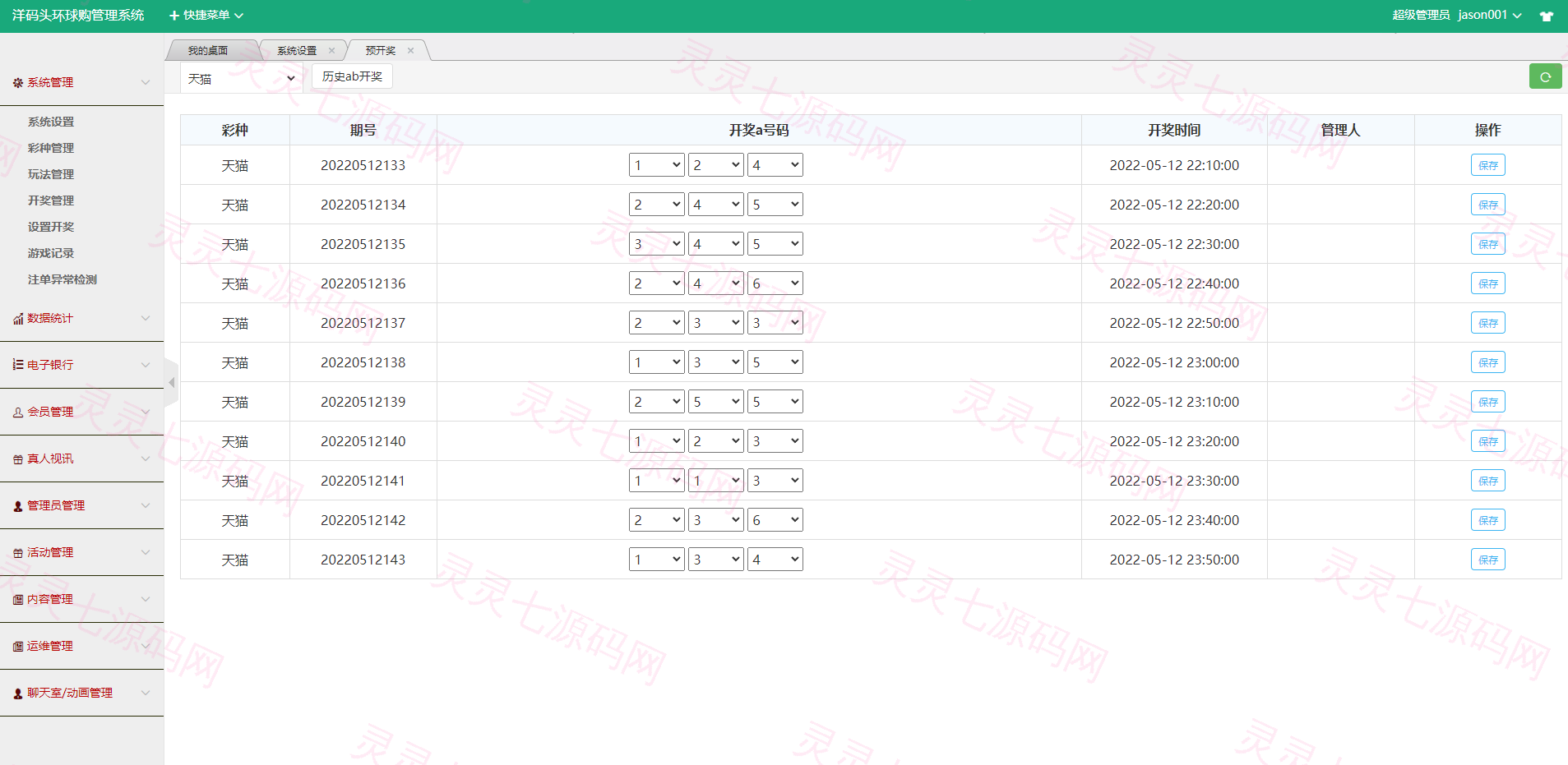Screen dimensions: 1568x765
Task: Open first number dropdown for 20220512142
Action: [x=657, y=520]
